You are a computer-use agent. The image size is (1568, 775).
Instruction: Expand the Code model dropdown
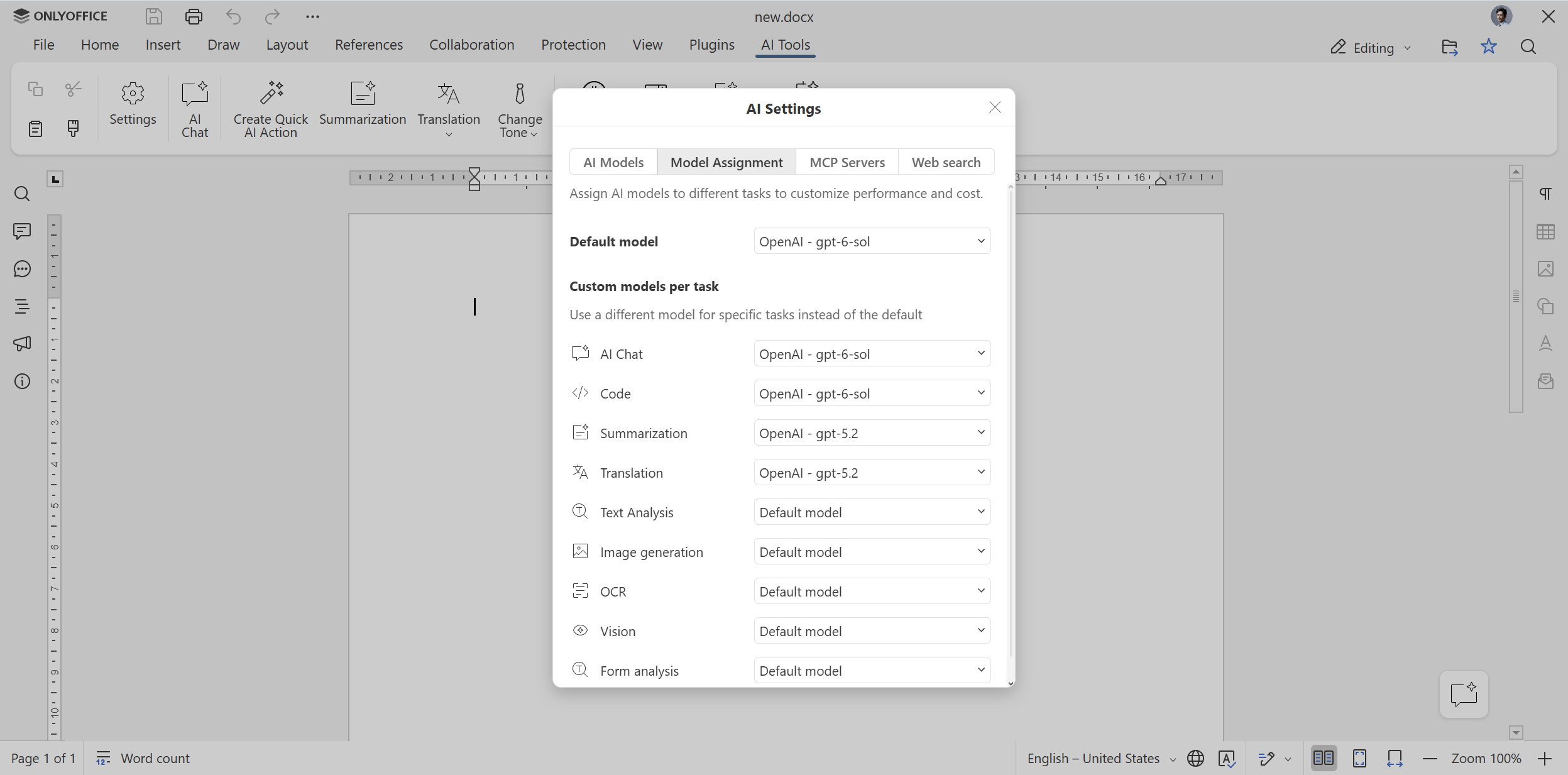point(872,393)
